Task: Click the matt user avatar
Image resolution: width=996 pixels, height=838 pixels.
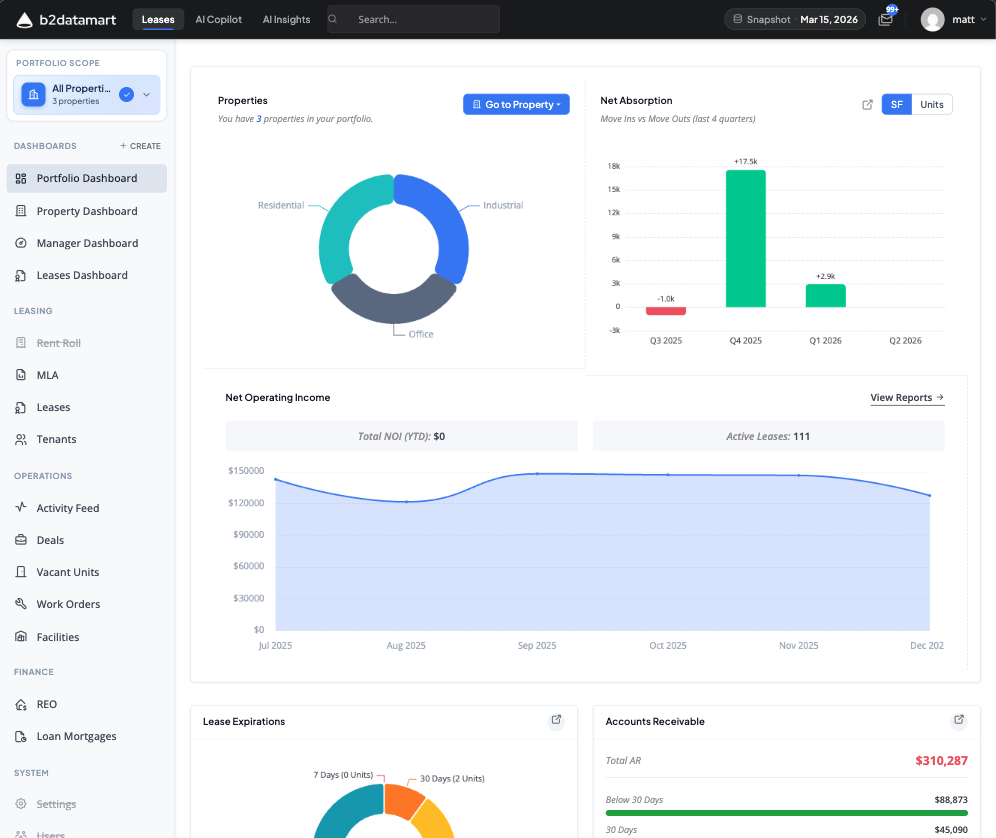Action: 932,20
